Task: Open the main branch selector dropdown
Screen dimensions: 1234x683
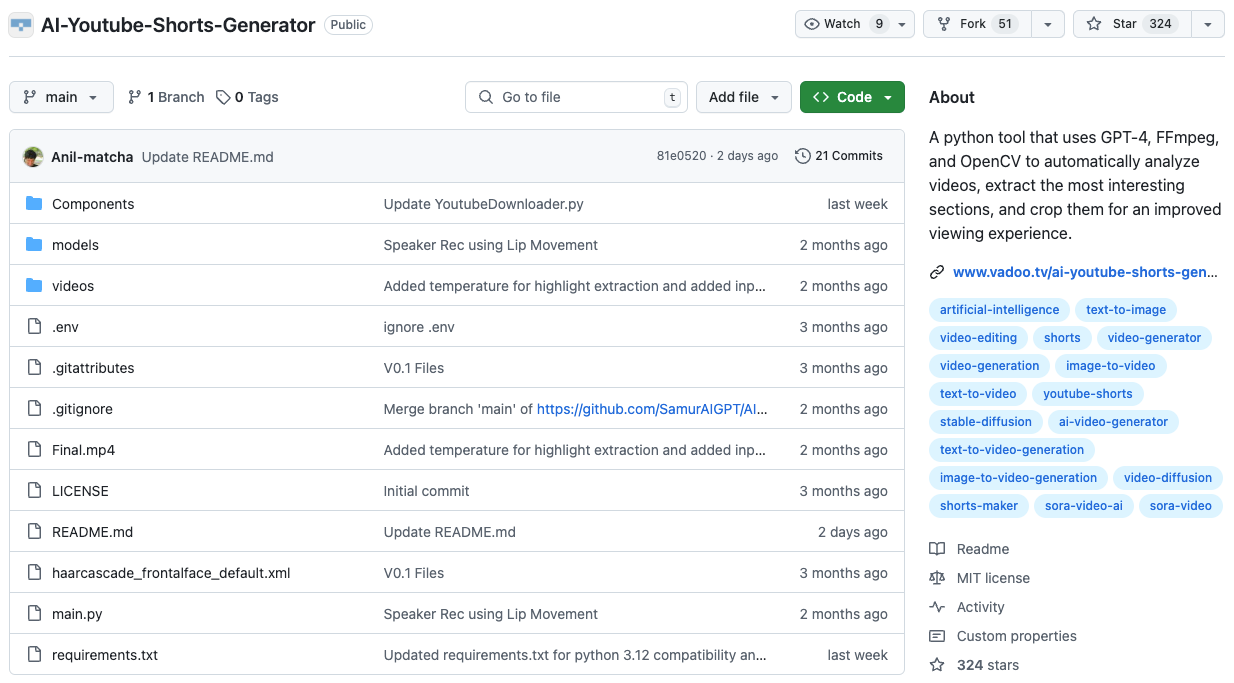Action: [x=61, y=97]
